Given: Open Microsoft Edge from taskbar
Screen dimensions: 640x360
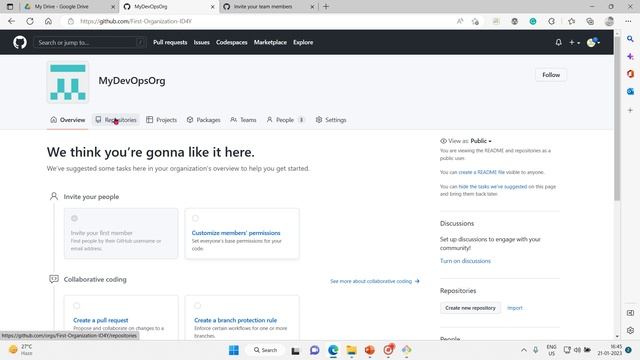Looking at the screenshot, I should (333, 350).
